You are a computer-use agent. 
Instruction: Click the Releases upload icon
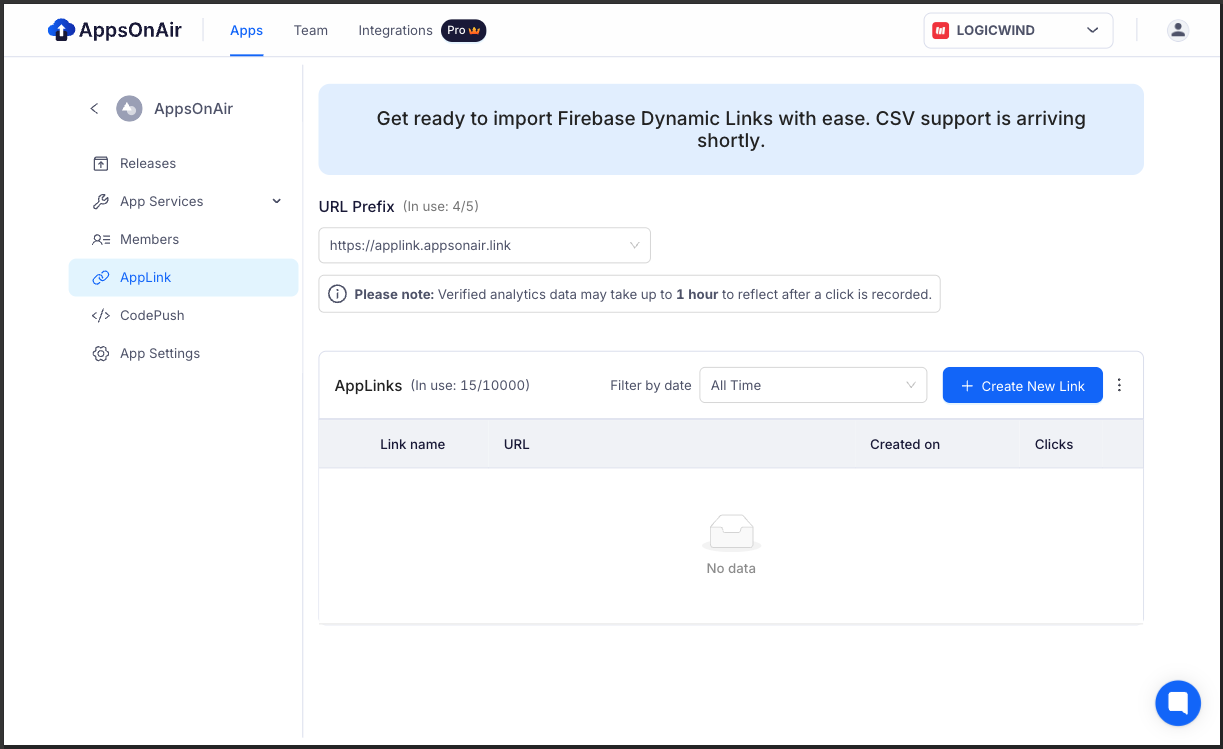click(100, 163)
